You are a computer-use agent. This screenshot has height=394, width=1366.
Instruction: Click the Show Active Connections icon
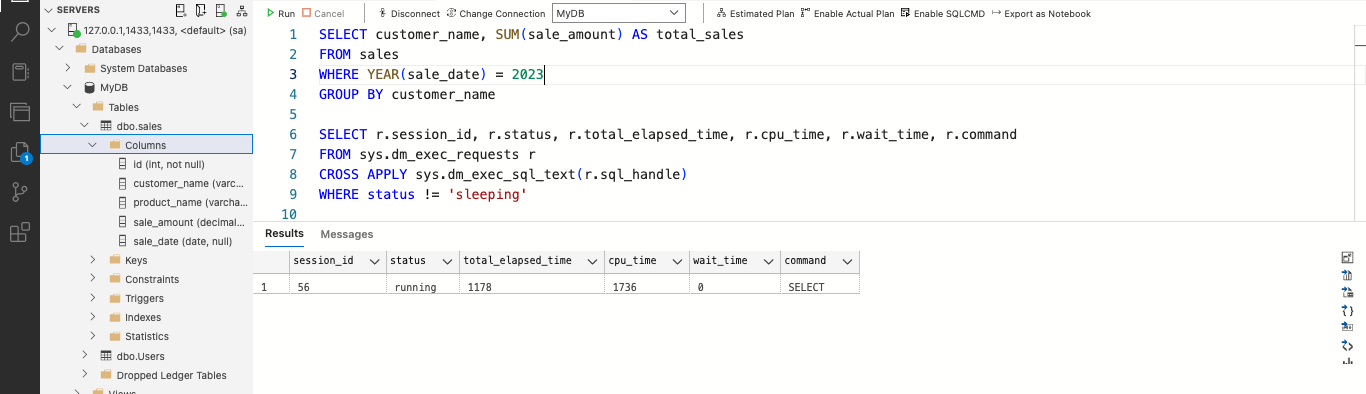tap(221, 10)
